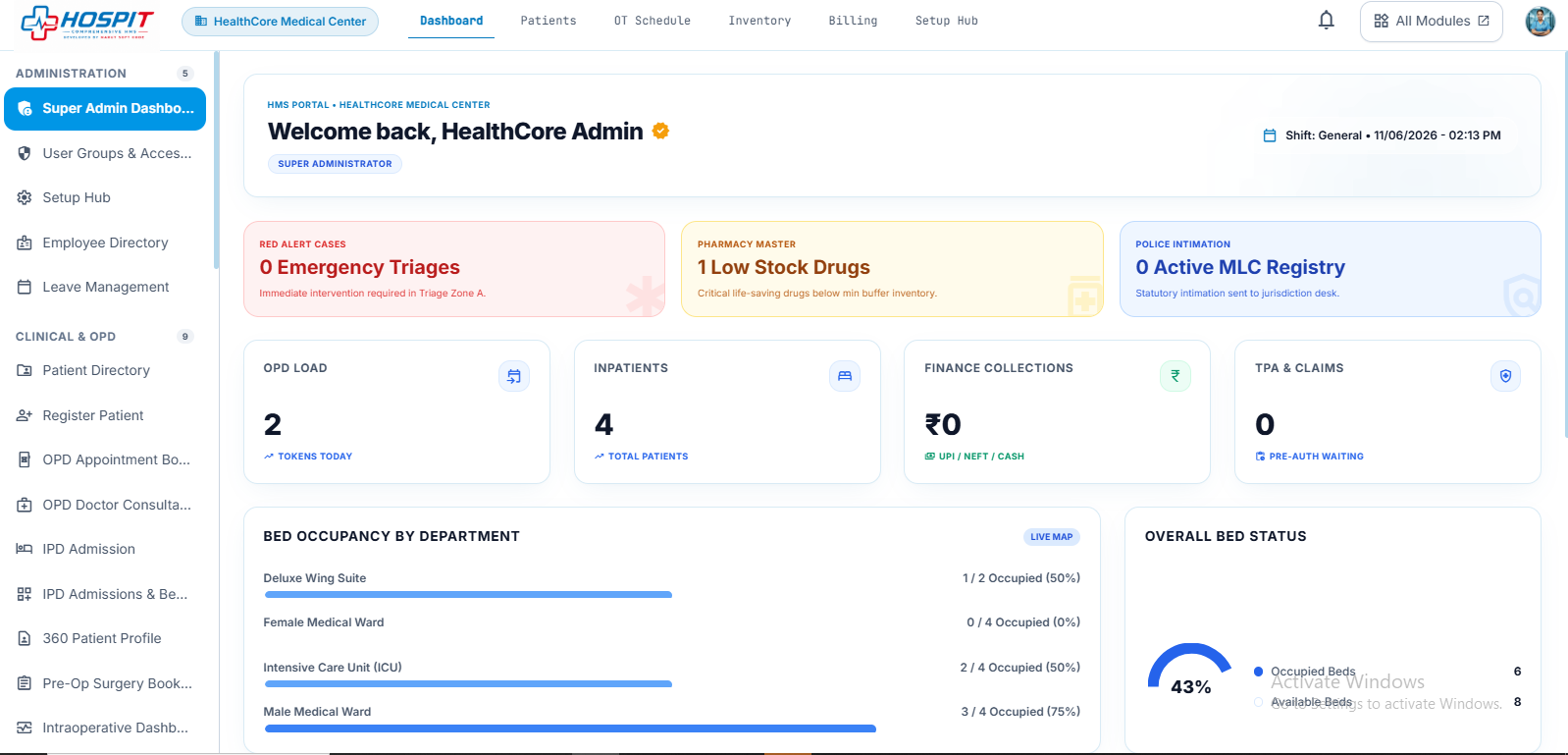Screen dimensions: 1568x755
Task: Open the OT Schedule tab
Action: click(x=653, y=21)
